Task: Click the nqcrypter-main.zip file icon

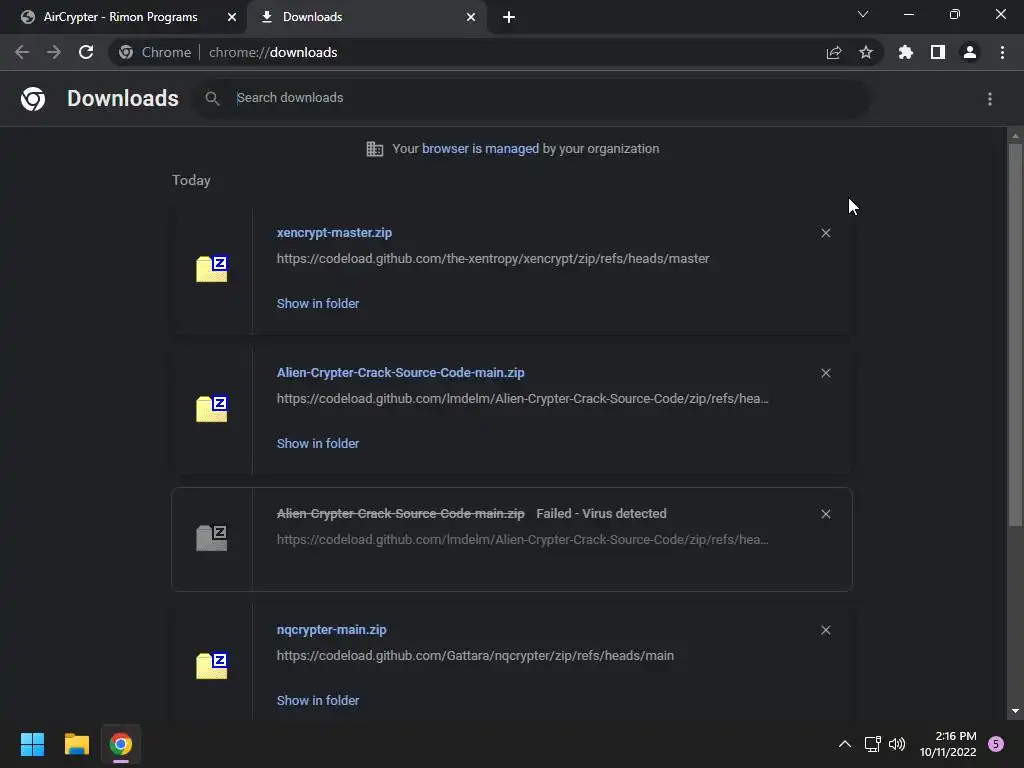Action: pyautogui.click(x=212, y=665)
